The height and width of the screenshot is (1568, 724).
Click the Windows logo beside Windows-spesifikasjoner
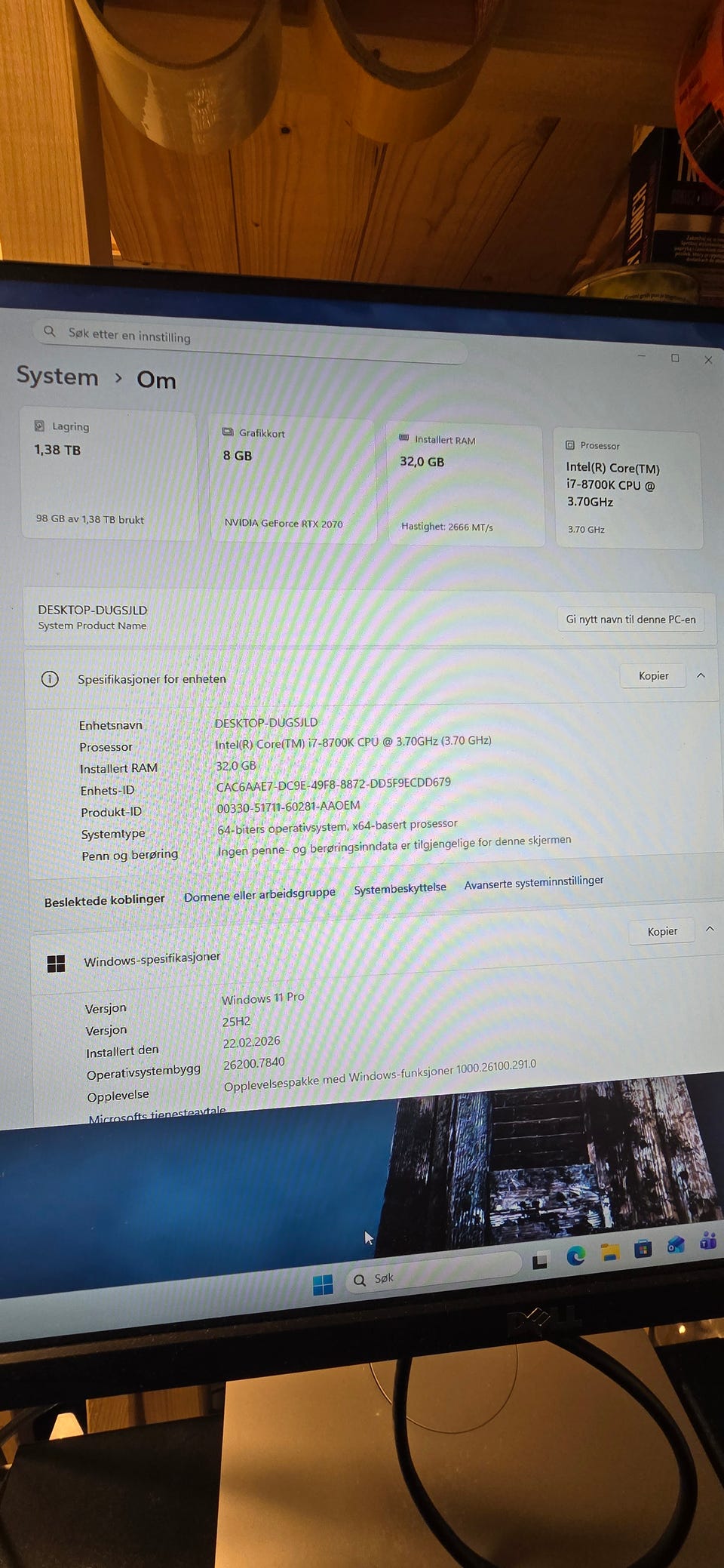tap(56, 964)
